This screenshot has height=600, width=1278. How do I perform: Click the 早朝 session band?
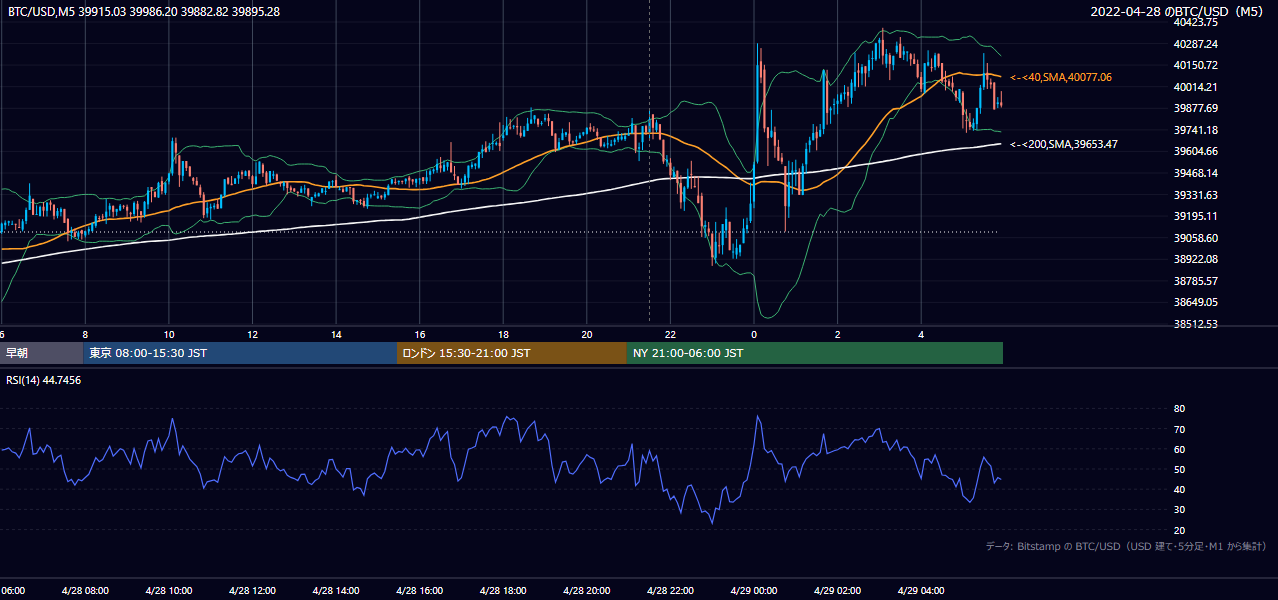[x=41, y=353]
